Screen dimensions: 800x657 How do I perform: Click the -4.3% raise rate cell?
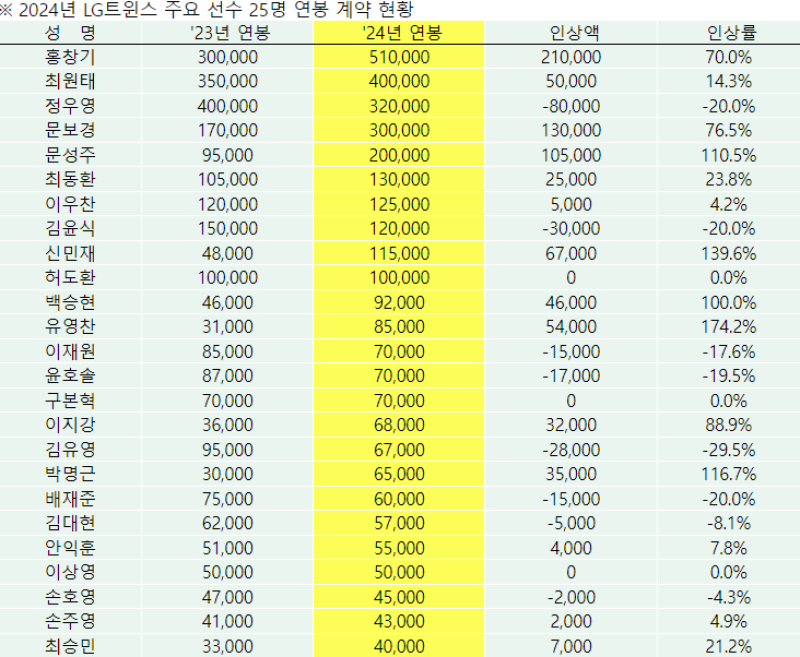pos(729,596)
